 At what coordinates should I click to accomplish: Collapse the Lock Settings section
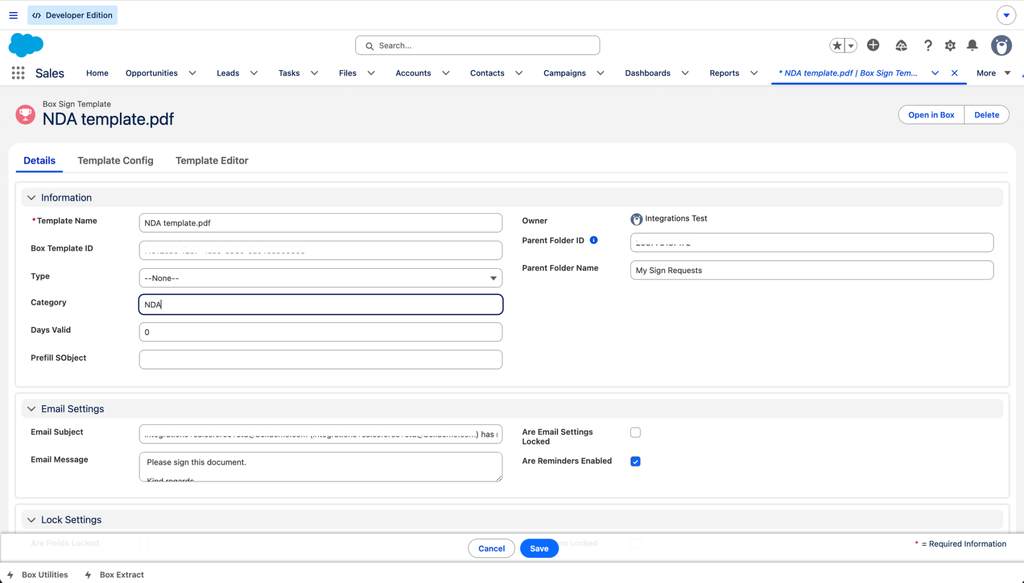(x=31, y=520)
